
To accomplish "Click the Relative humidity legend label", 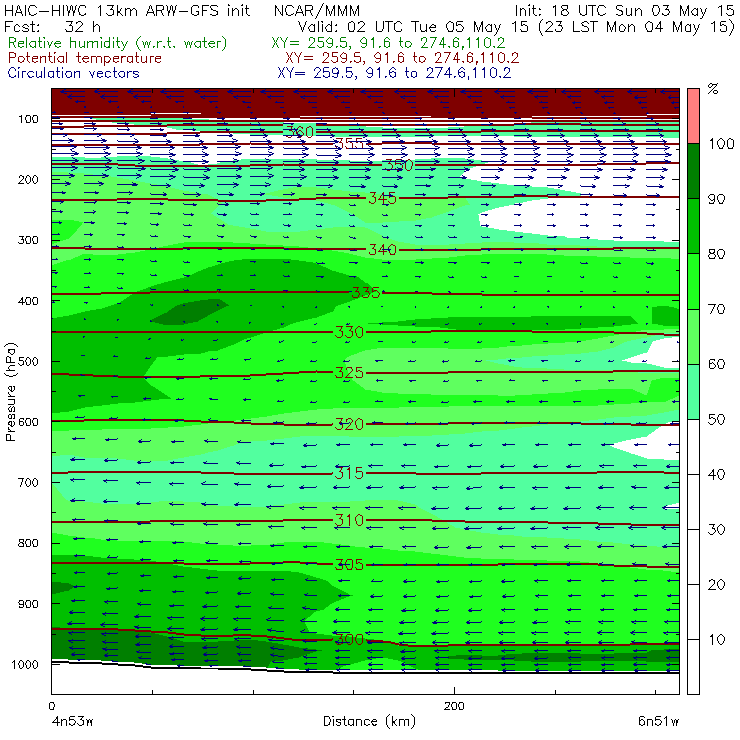I will (118, 43).
